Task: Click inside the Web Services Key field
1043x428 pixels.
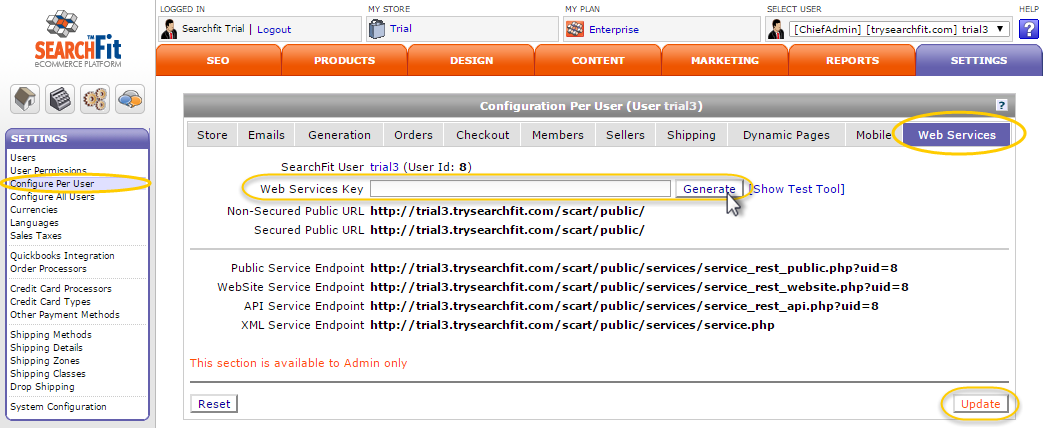Action: (520, 189)
